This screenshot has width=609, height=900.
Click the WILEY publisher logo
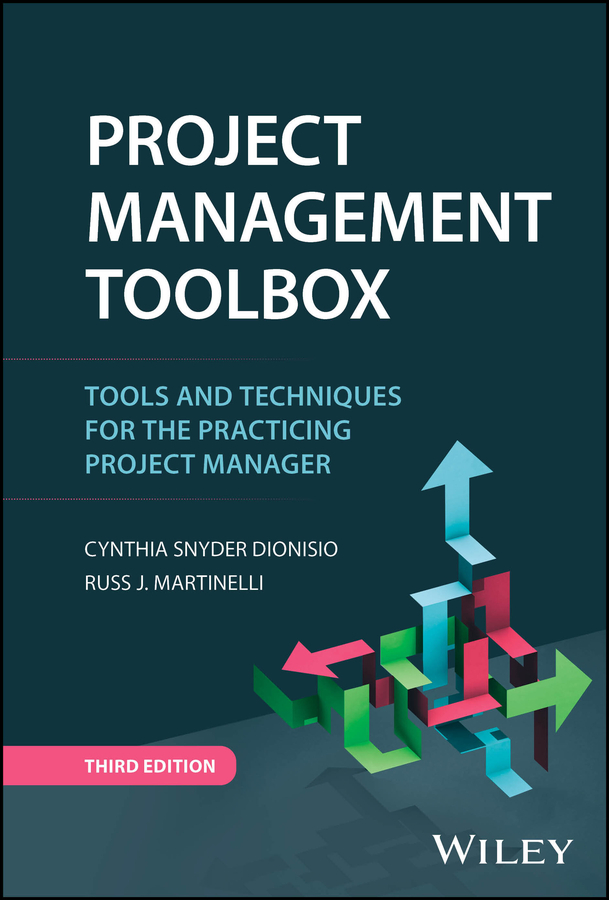tap(502, 850)
